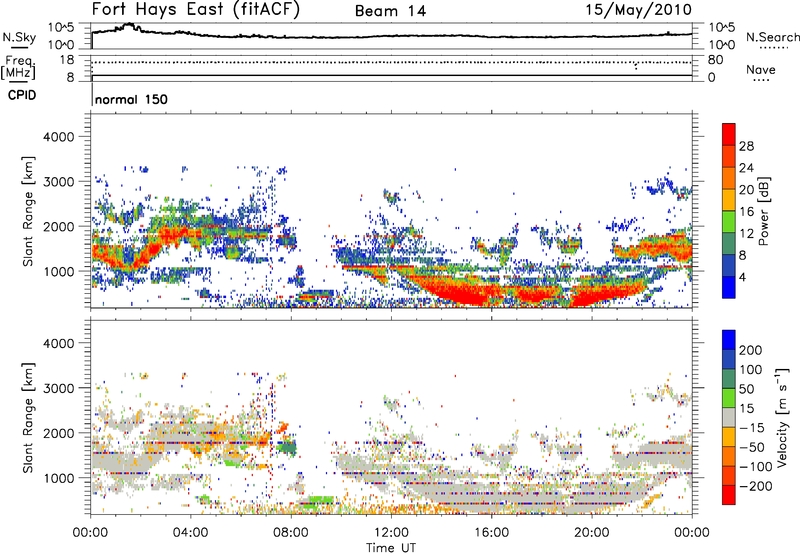Click the gray -15 to 15 velocity segment
The image size is (800, 554).
(729, 417)
